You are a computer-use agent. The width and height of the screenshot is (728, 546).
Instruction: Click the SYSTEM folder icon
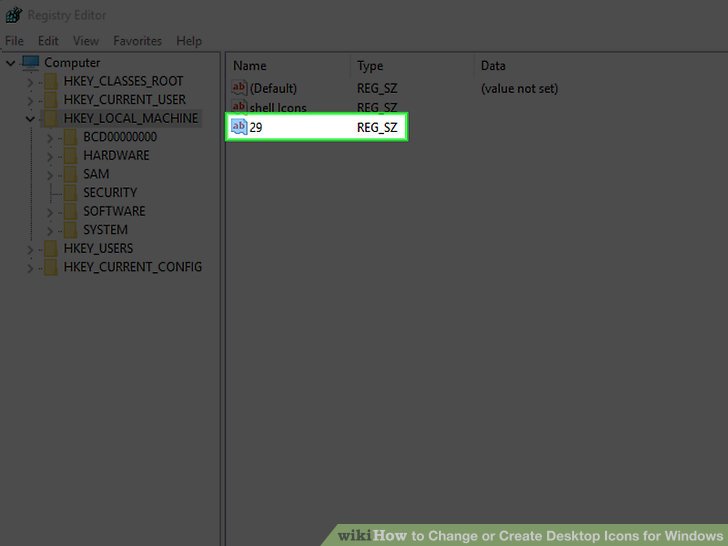tap(70, 230)
